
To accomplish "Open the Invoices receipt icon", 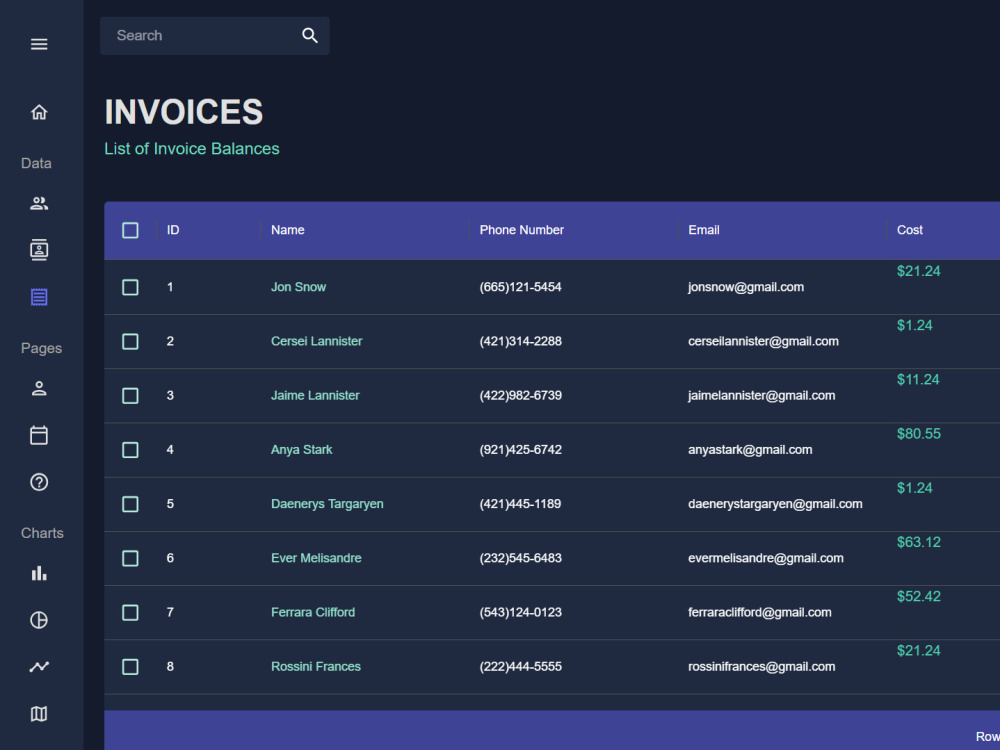I will 39,297.
